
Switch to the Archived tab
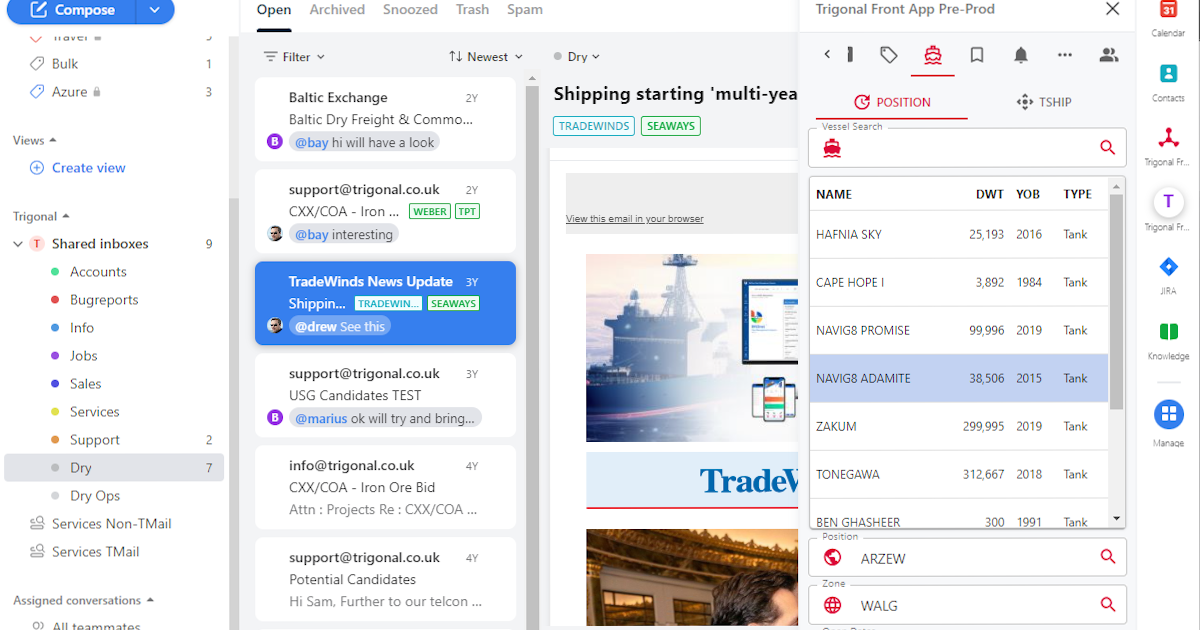coord(337,10)
